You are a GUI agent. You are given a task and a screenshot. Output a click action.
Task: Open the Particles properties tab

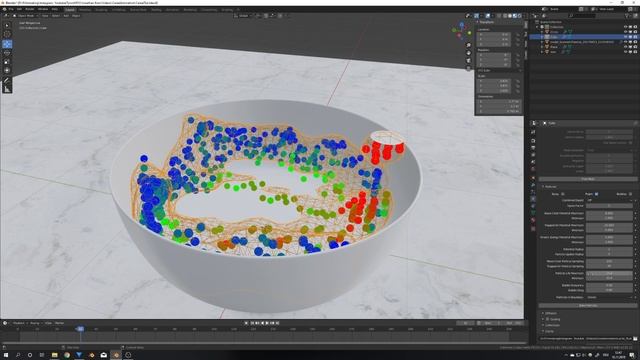(533, 192)
